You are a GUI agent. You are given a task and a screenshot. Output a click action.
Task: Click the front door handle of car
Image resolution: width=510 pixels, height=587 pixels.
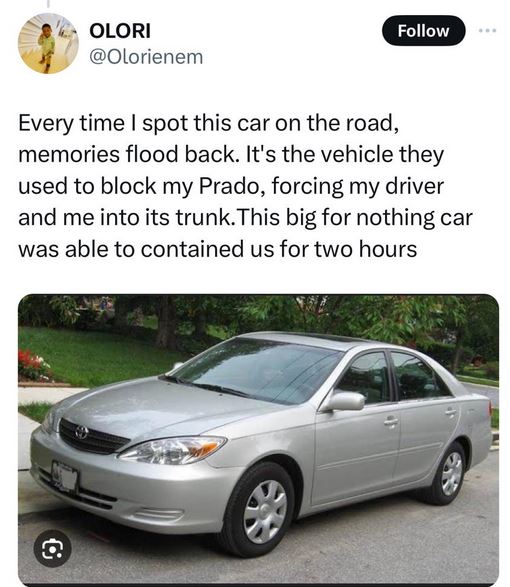[391, 422]
